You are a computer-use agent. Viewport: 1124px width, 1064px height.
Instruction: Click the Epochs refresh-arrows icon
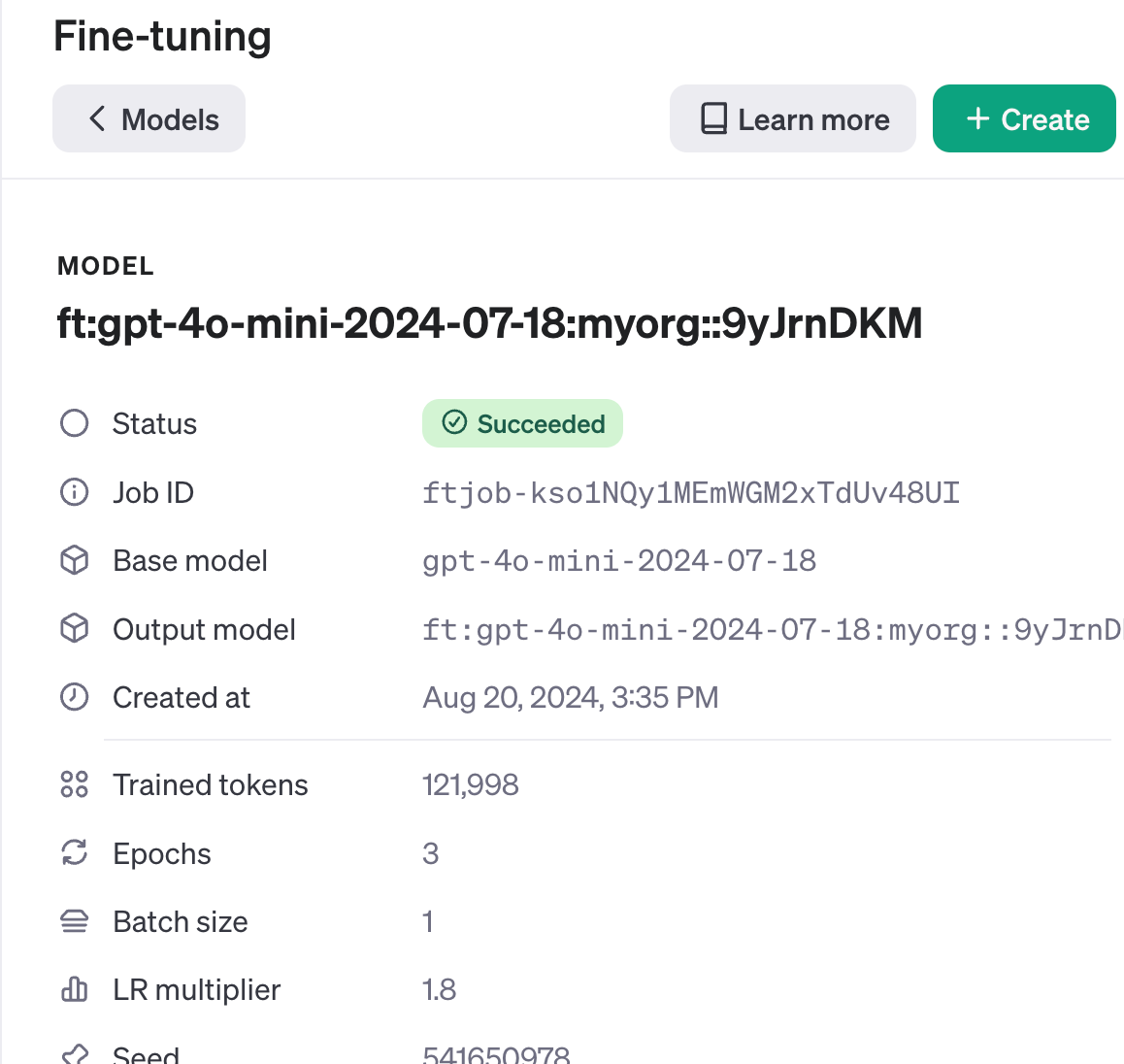(75, 853)
